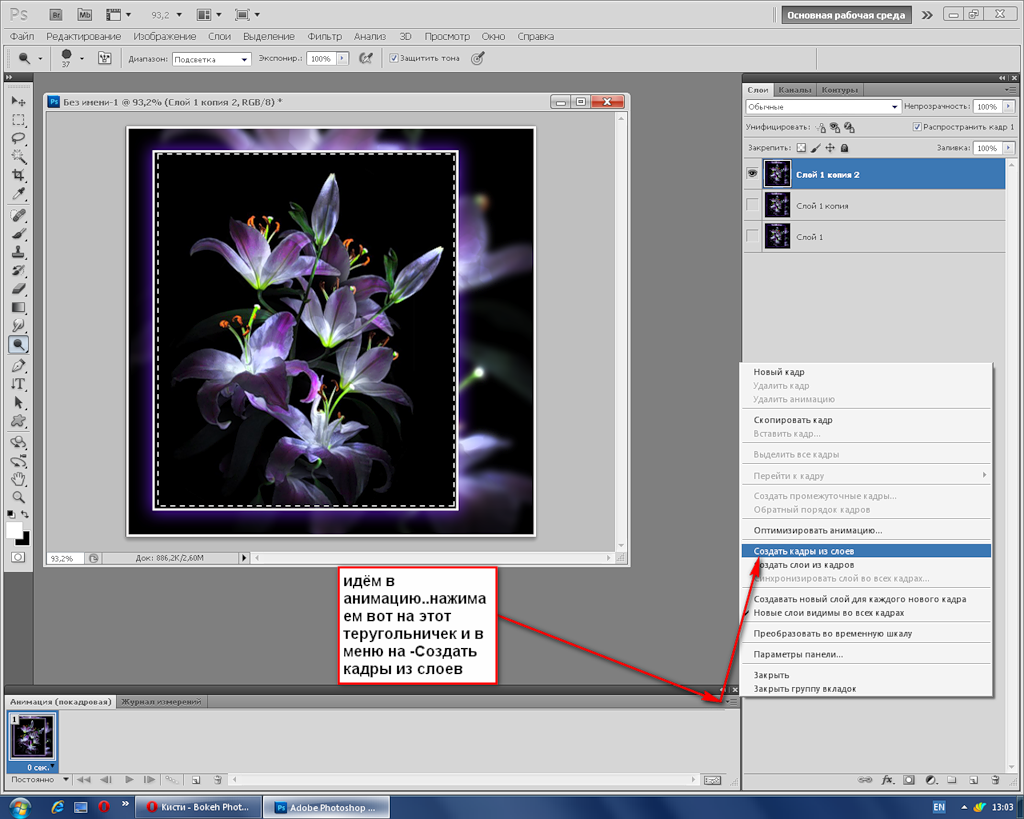This screenshot has height=819, width=1024.
Task: Expand the "Диапазон" Подсветка dropdown
Action: pyautogui.click(x=211, y=59)
